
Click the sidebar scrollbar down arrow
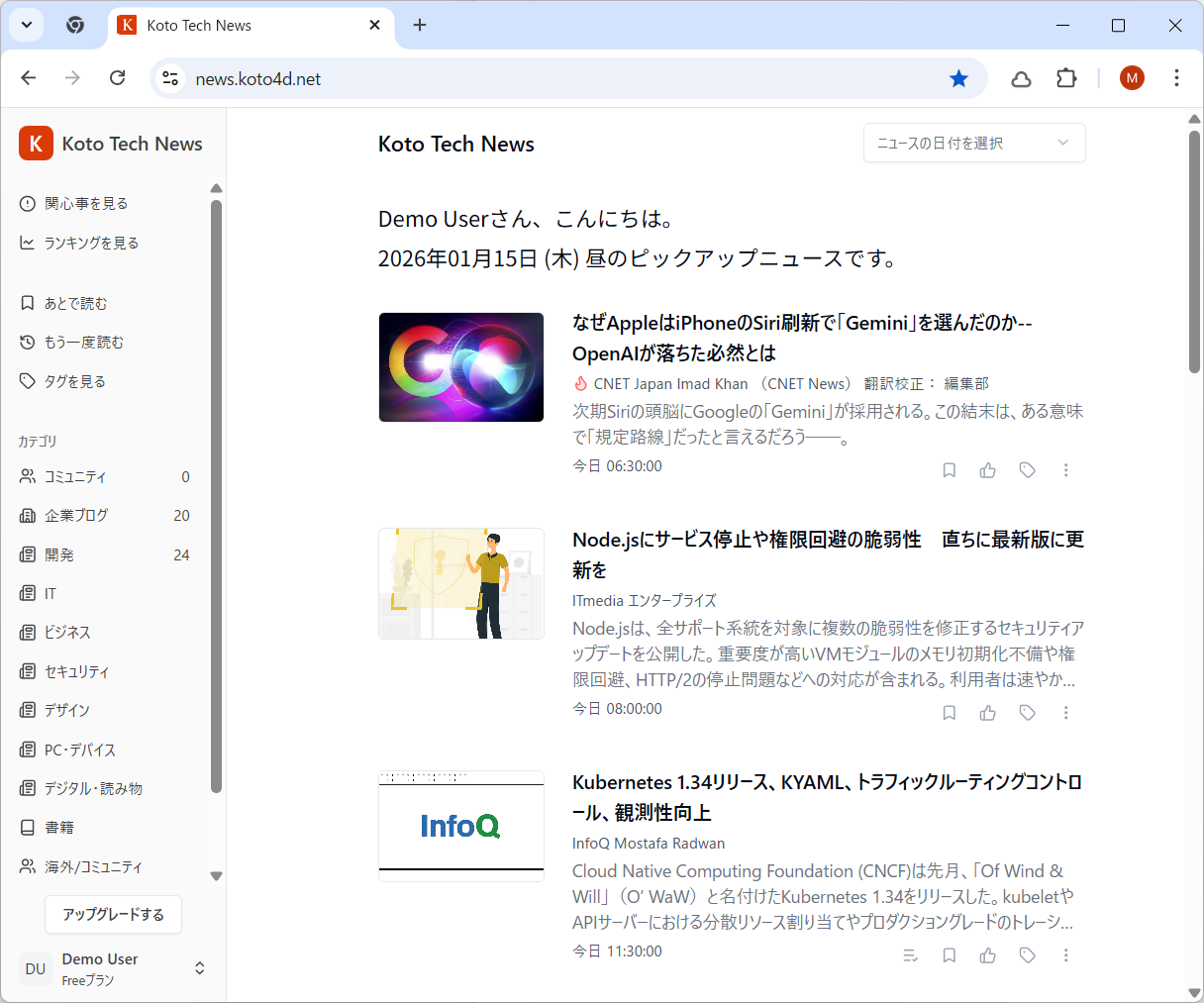click(x=216, y=876)
